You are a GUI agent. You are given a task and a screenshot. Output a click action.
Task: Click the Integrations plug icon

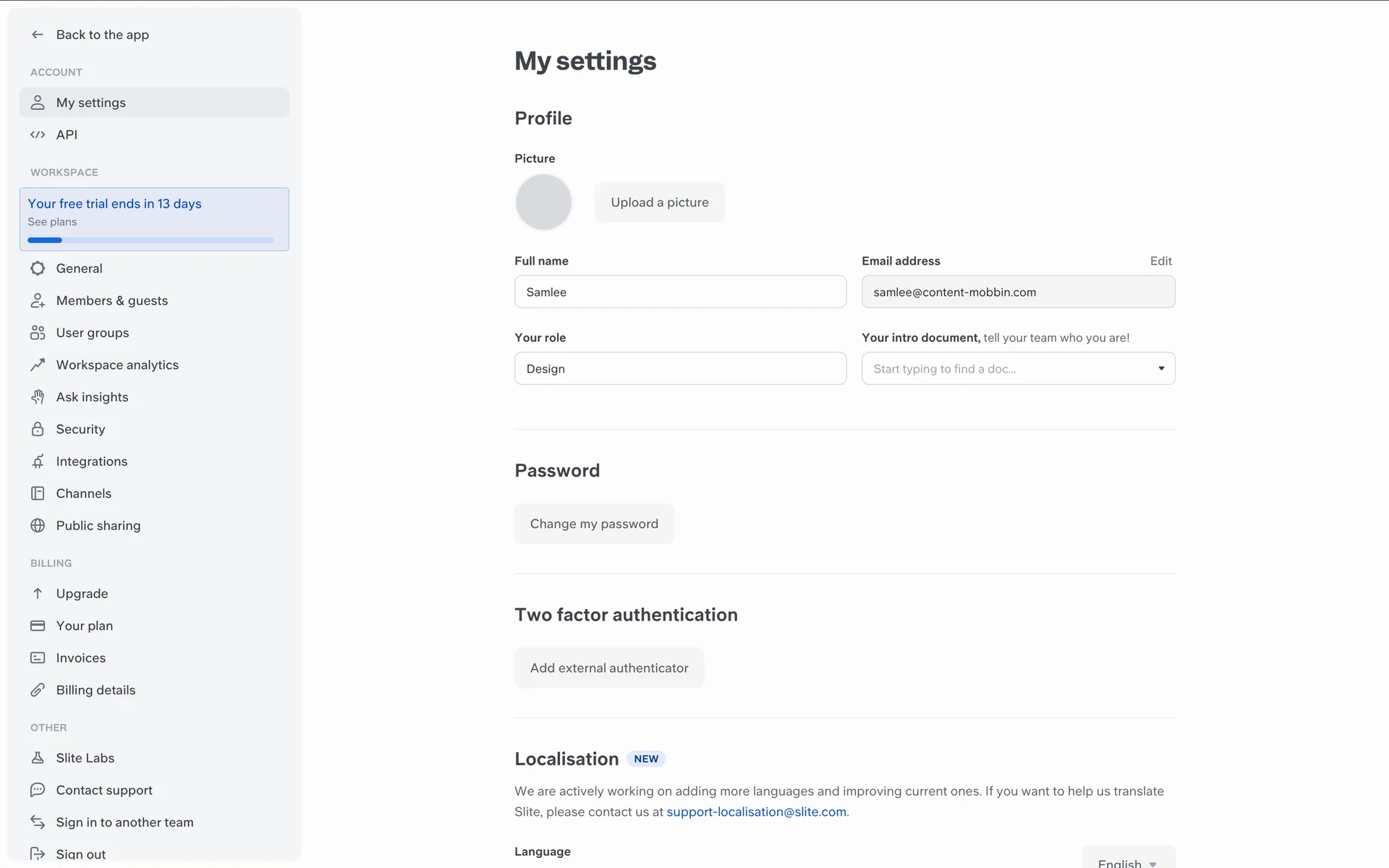tap(38, 461)
